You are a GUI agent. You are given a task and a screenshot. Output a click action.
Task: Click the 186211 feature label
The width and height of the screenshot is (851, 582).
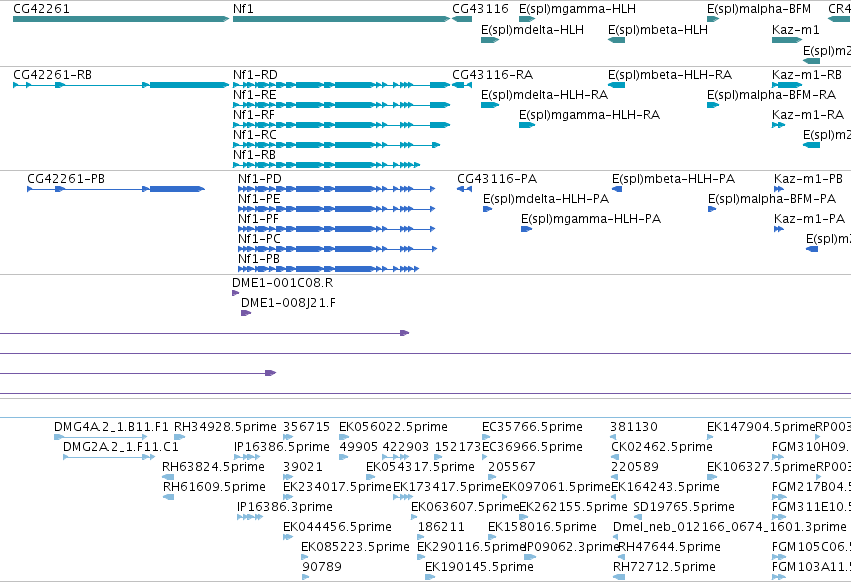pyautogui.click(x=441, y=527)
